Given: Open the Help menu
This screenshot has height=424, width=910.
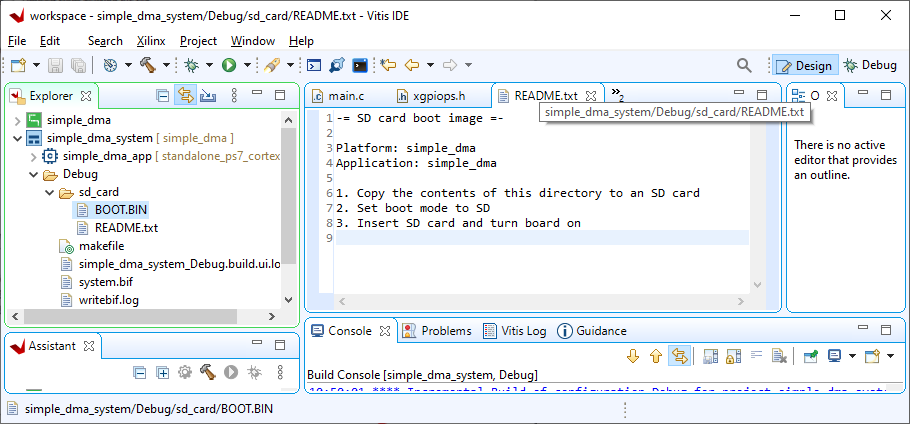Looking at the screenshot, I should coord(301,41).
